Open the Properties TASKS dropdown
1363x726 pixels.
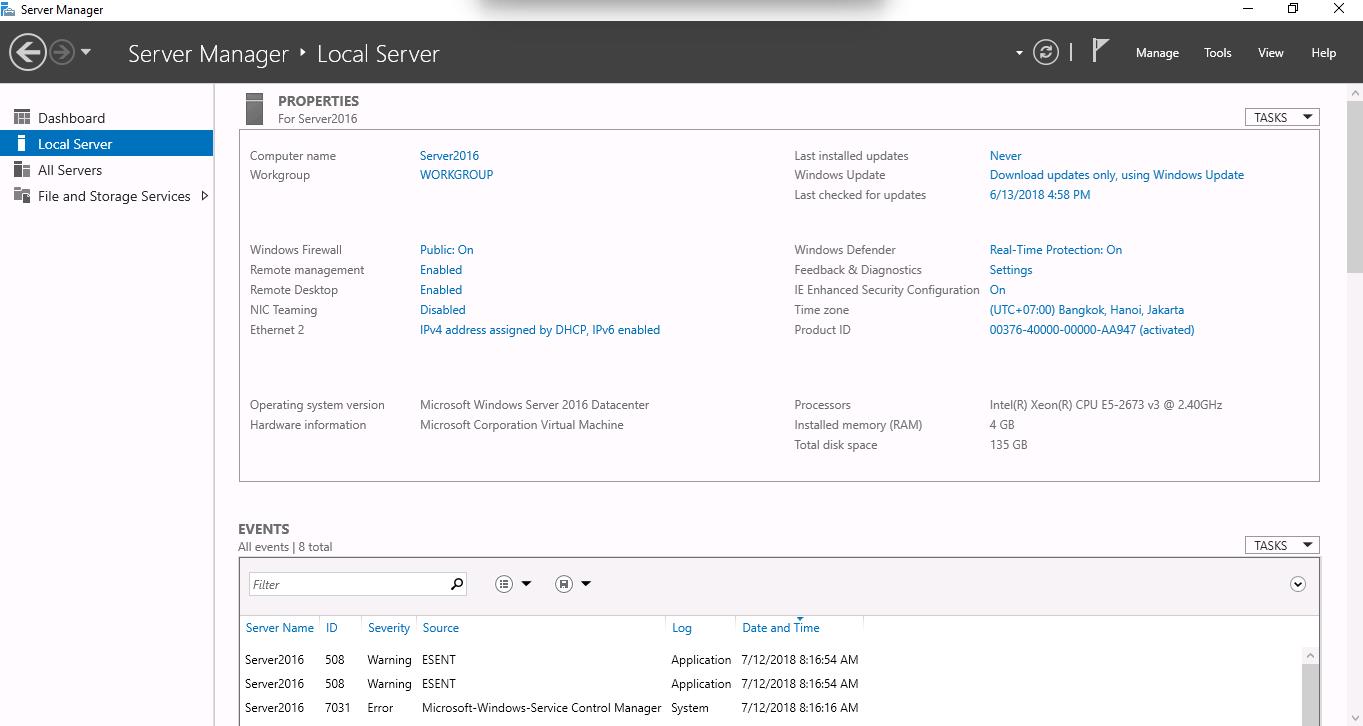coord(1281,117)
